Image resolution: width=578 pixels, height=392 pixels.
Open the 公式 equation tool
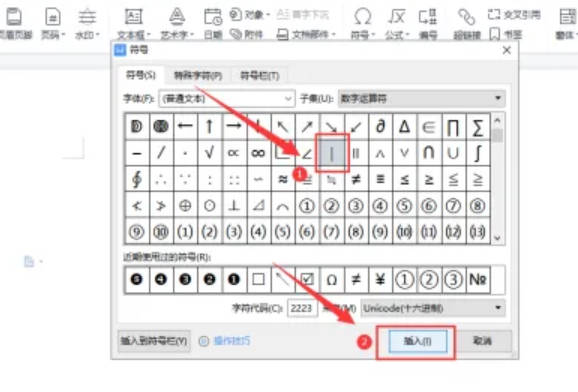(x=397, y=23)
